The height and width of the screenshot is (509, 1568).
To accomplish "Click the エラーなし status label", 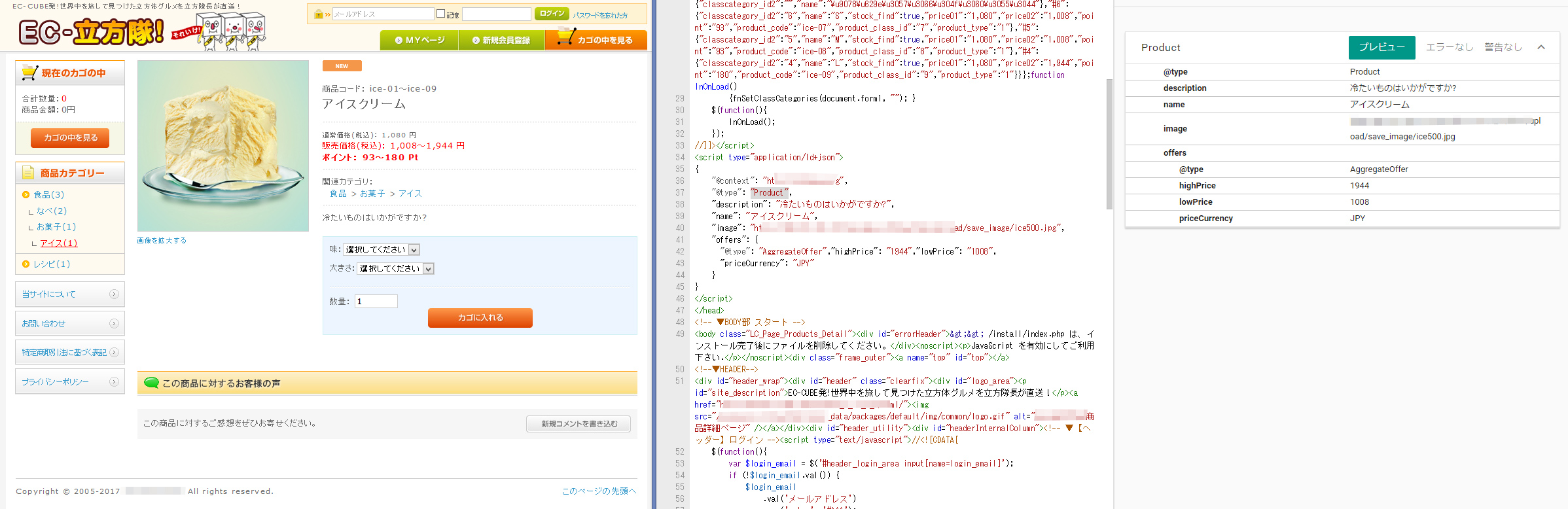I will coord(1449,47).
